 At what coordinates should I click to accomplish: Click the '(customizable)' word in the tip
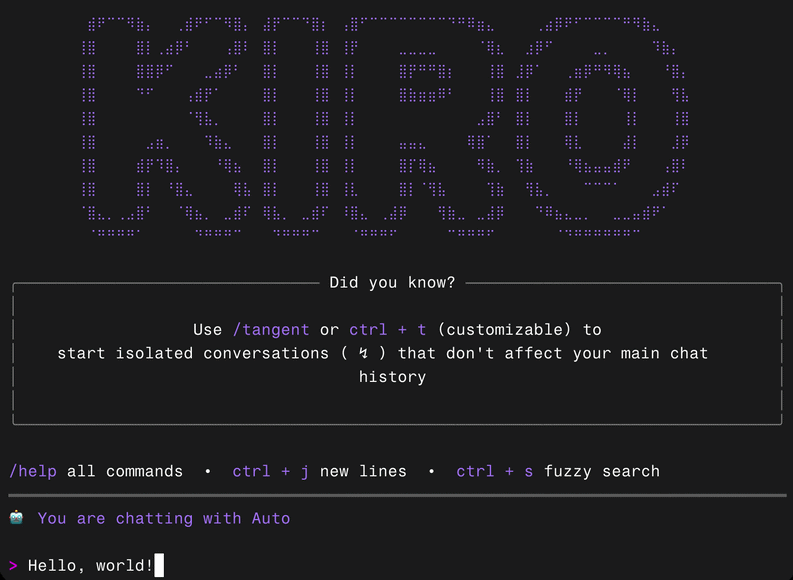click(x=504, y=330)
